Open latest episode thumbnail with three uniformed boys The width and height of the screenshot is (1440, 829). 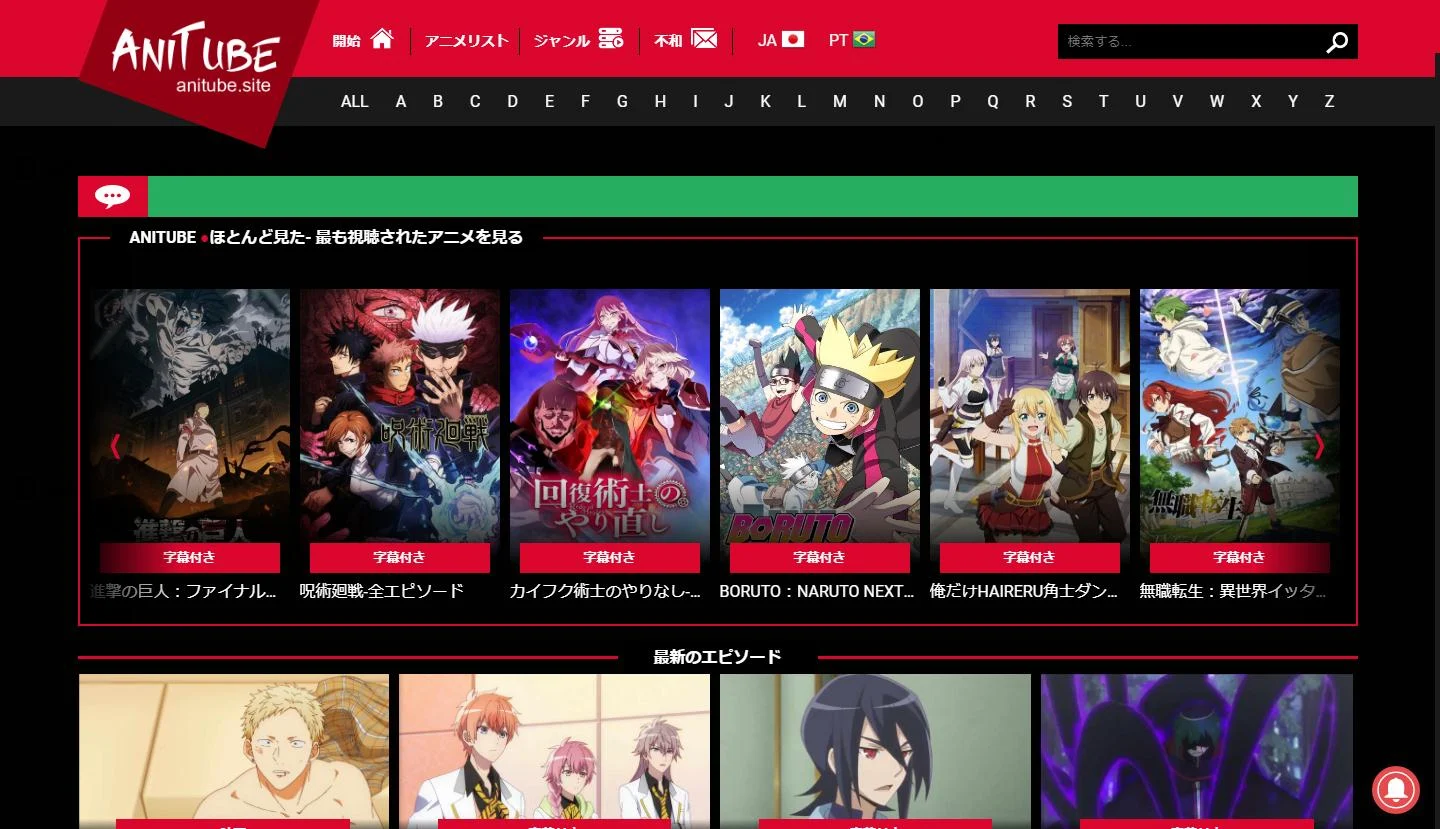554,751
